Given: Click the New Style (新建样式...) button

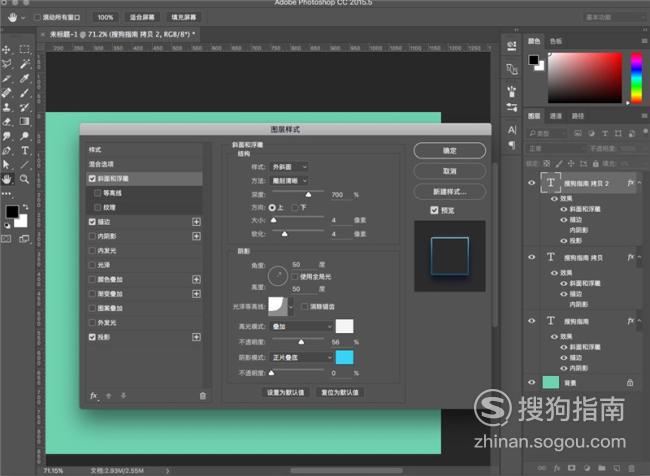Looking at the screenshot, I should (x=450, y=192).
